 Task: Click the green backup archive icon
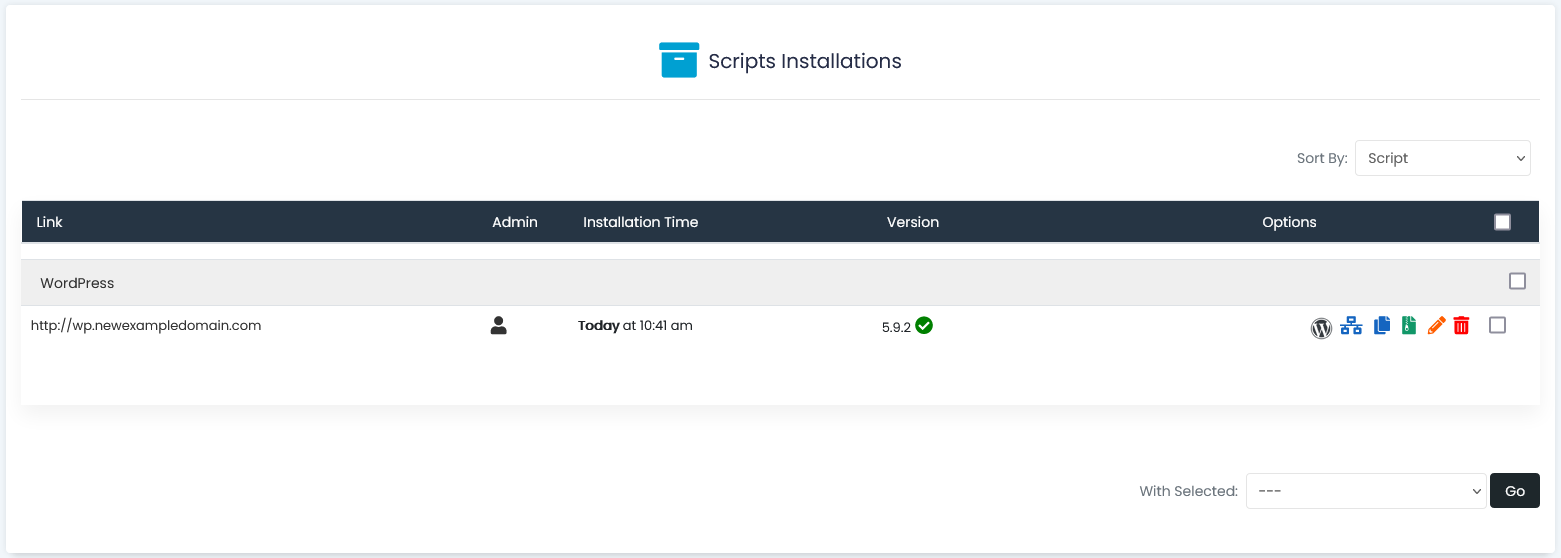[1409, 325]
